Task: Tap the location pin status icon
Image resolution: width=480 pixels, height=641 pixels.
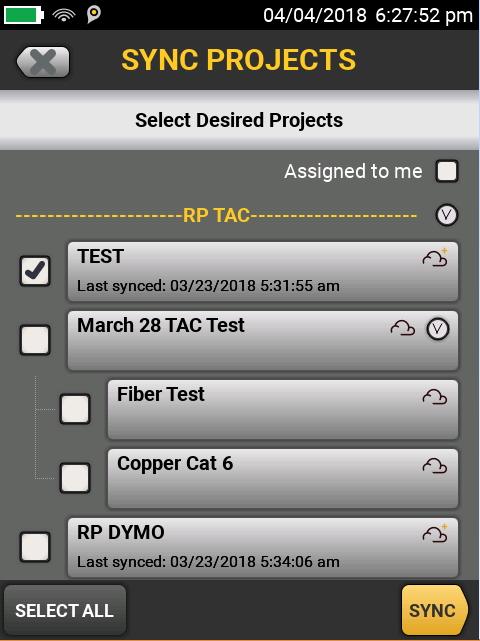Action: [x=94, y=15]
